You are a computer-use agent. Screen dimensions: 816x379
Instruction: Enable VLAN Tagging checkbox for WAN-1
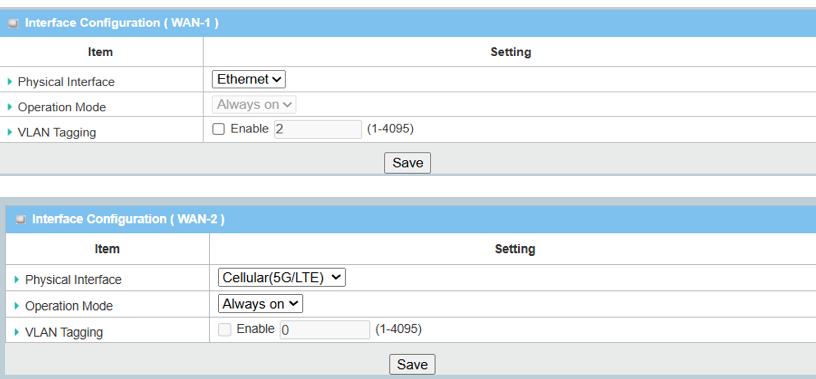219,130
